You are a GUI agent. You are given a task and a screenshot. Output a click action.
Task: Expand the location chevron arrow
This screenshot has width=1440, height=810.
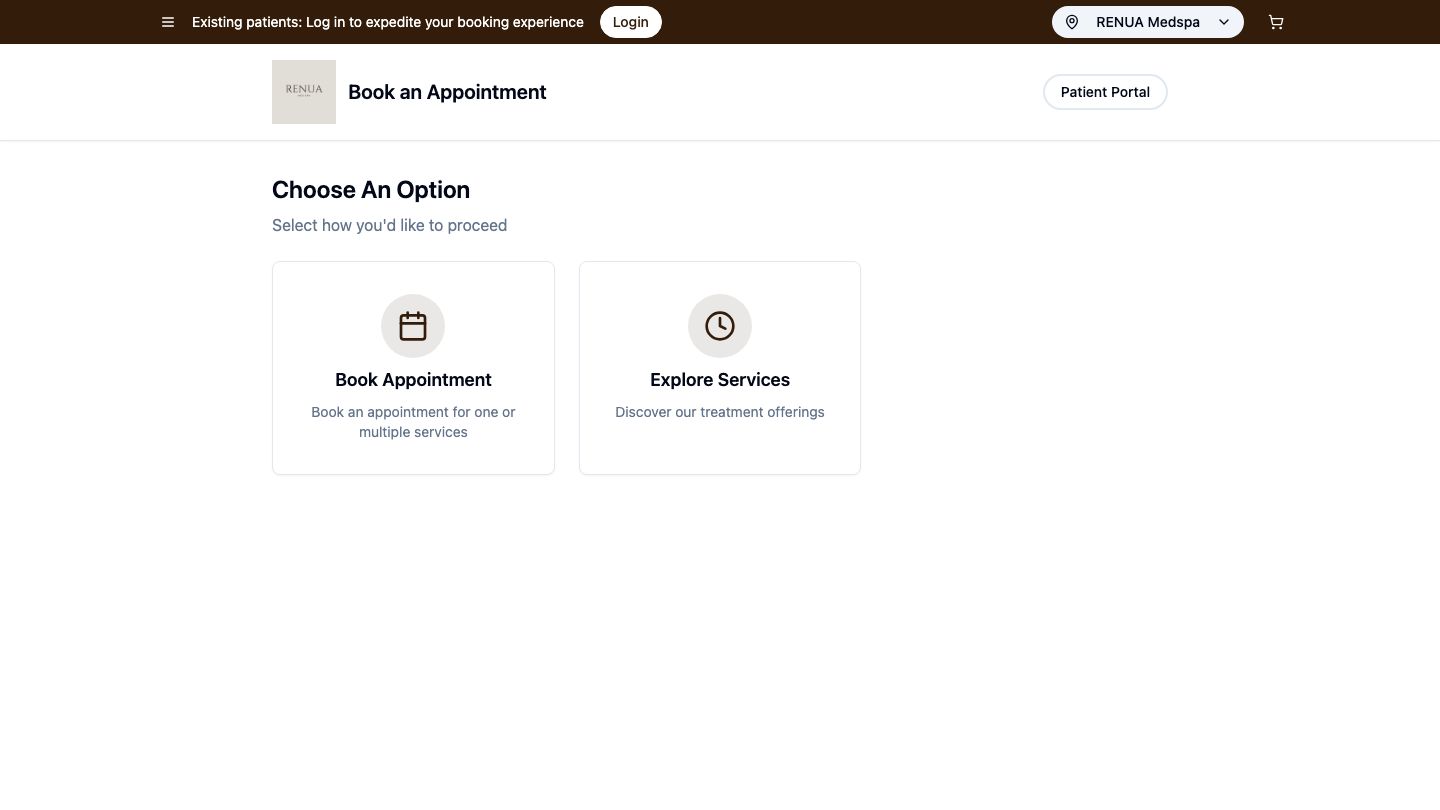[1224, 22]
